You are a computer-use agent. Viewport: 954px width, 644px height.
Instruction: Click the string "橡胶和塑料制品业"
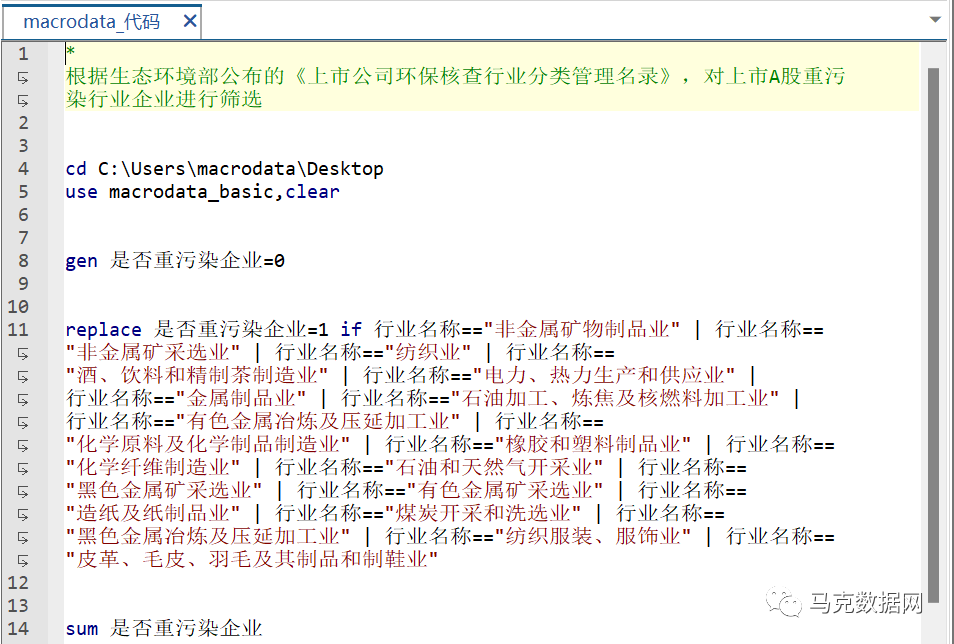pyautogui.click(x=593, y=444)
